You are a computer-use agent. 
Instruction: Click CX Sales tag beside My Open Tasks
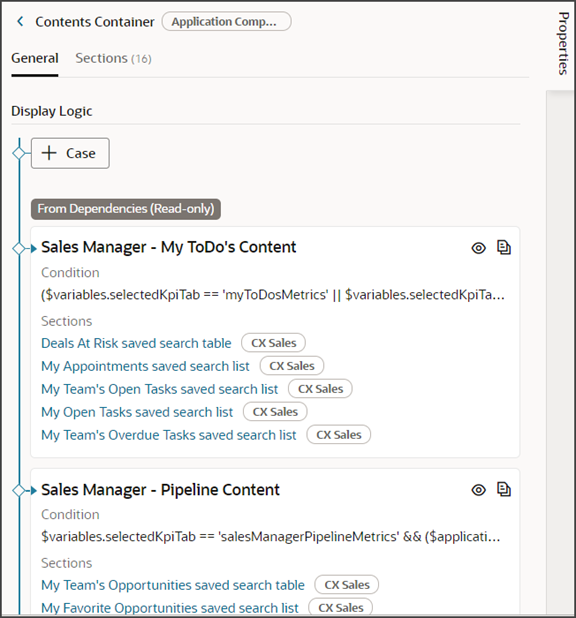tap(275, 412)
